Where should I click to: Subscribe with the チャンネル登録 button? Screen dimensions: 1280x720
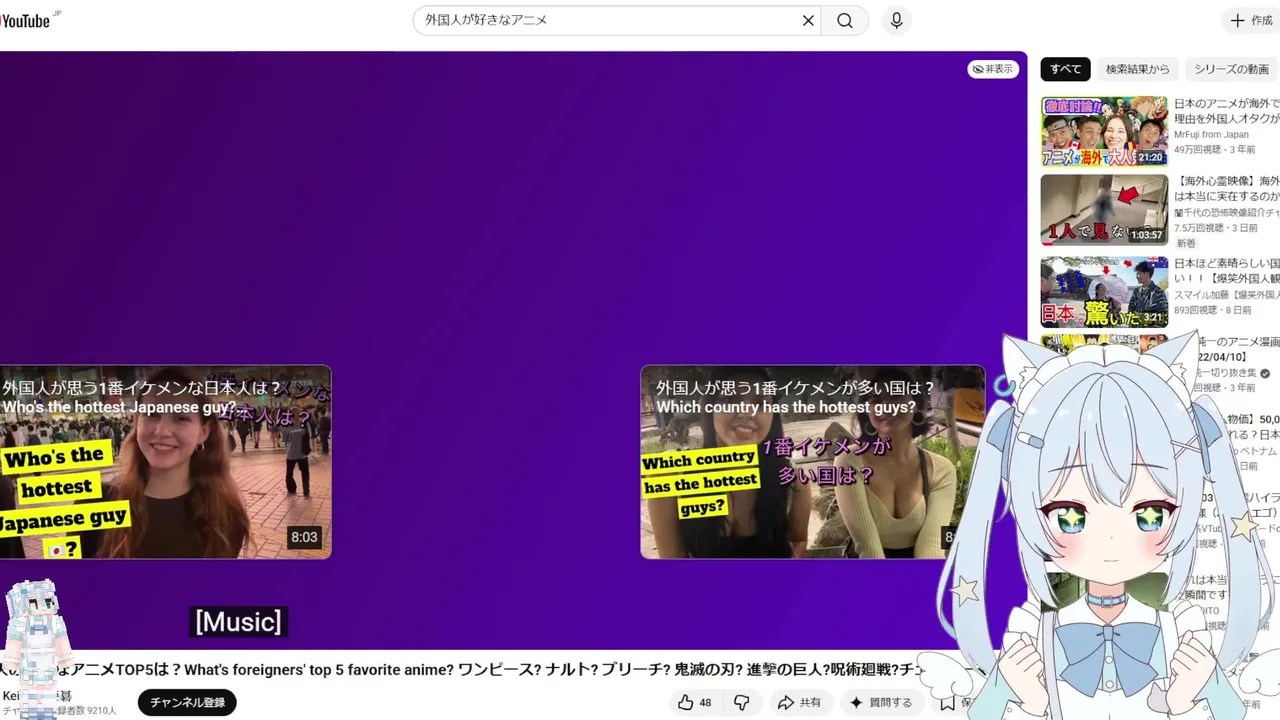click(187, 703)
